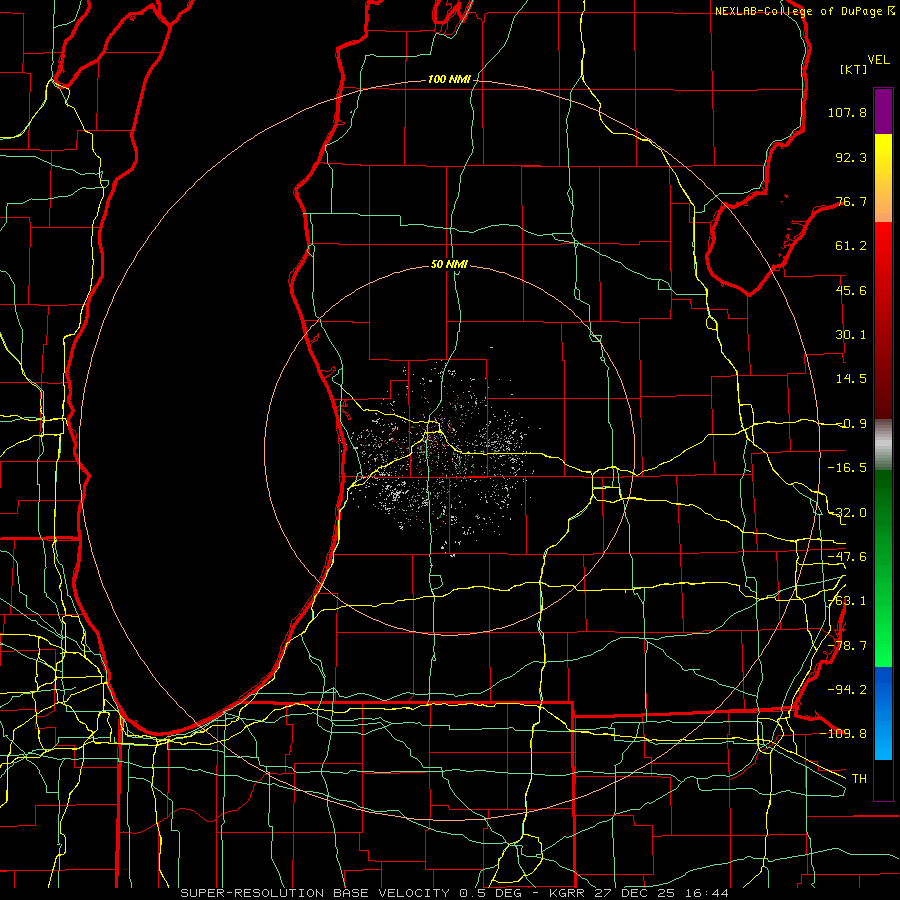
Task: Click the 100 NMI range ring label
Action: 449,79
